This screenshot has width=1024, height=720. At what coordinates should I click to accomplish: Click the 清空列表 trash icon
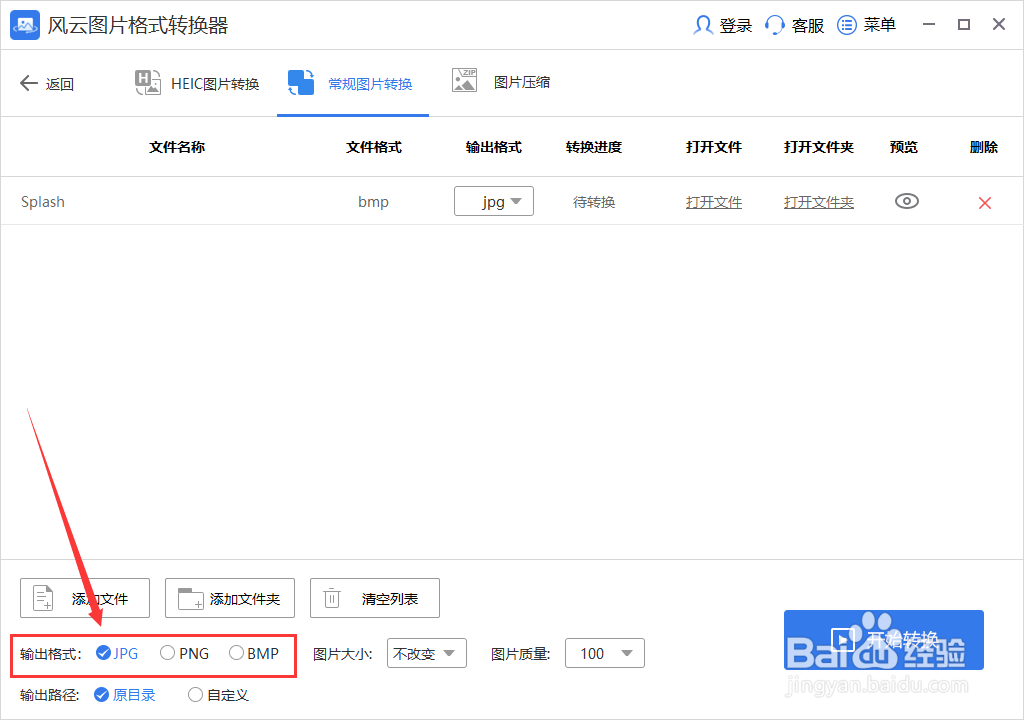[331, 597]
